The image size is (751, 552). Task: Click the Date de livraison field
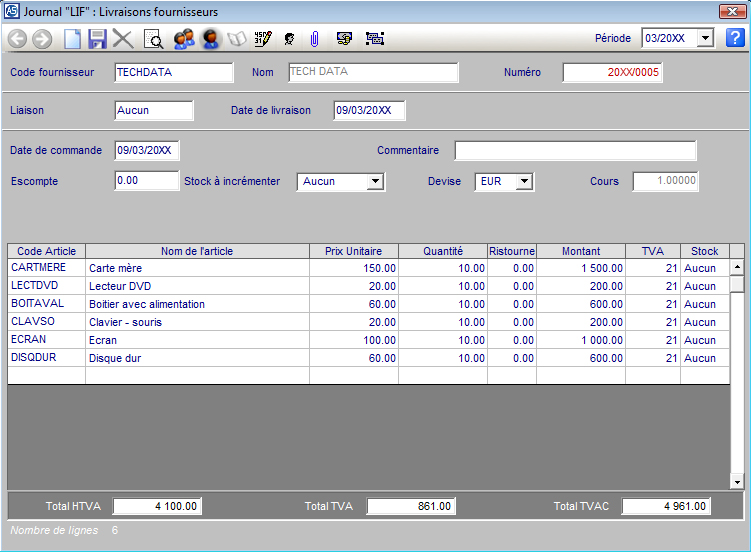point(369,110)
